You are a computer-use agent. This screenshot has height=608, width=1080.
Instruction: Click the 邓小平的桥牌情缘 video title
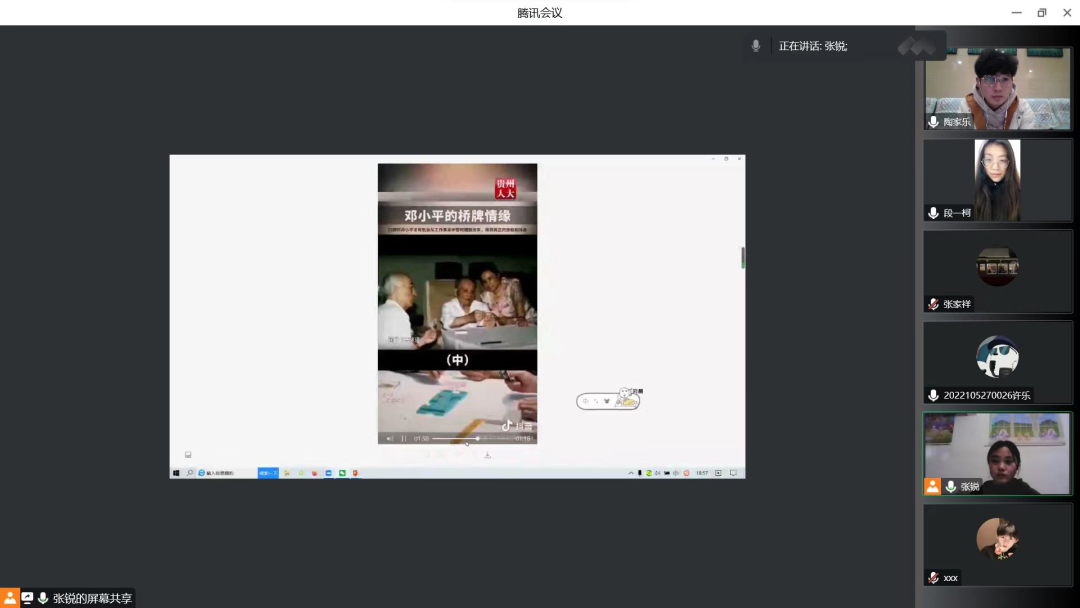tap(457, 216)
